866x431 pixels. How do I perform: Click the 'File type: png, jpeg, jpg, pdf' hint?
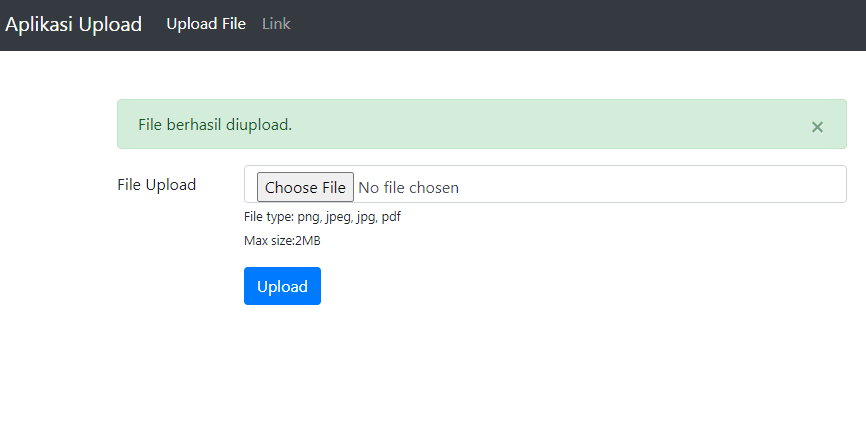click(322, 217)
